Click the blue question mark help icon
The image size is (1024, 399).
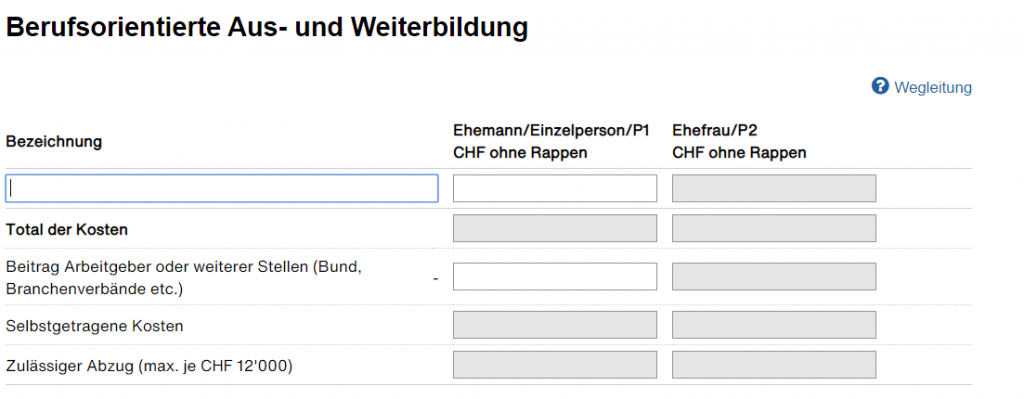[x=880, y=86]
